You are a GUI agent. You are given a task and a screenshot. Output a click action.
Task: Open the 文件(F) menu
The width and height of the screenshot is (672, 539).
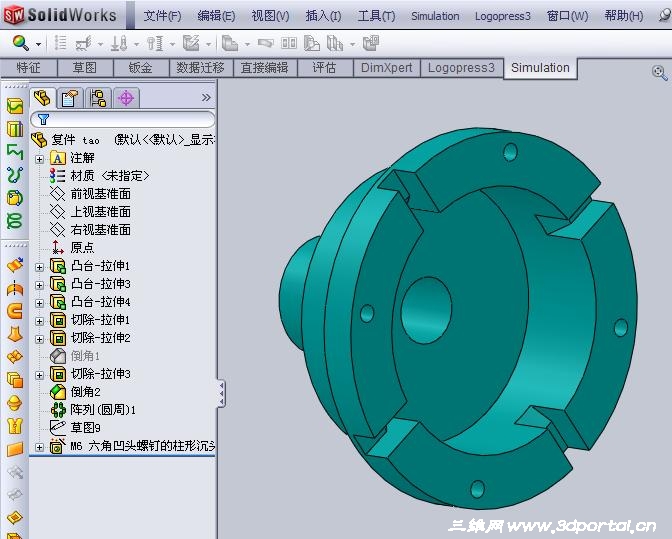162,16
